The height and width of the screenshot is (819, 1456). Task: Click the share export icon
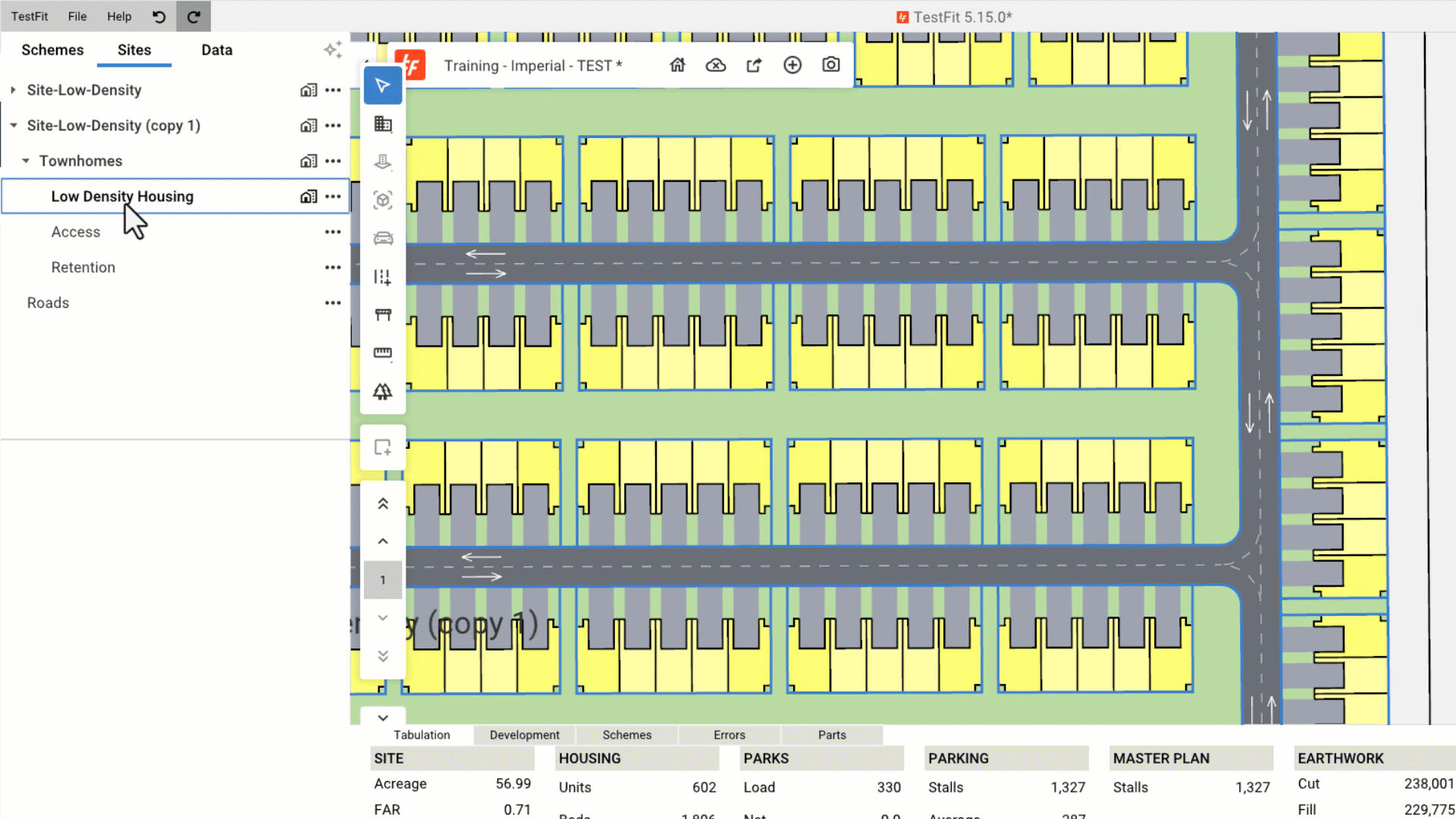754,65
